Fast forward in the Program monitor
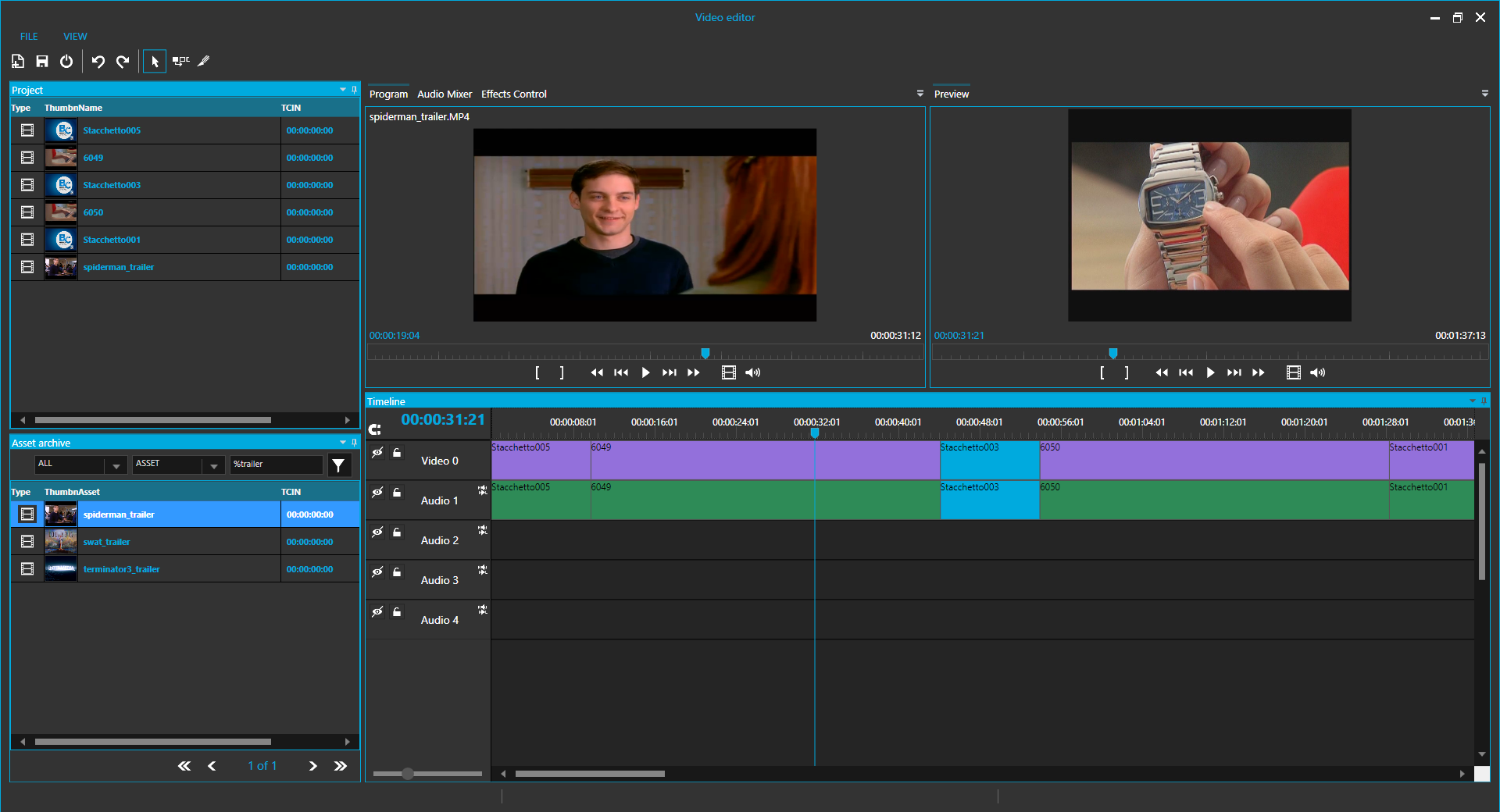 click(694, 372)
